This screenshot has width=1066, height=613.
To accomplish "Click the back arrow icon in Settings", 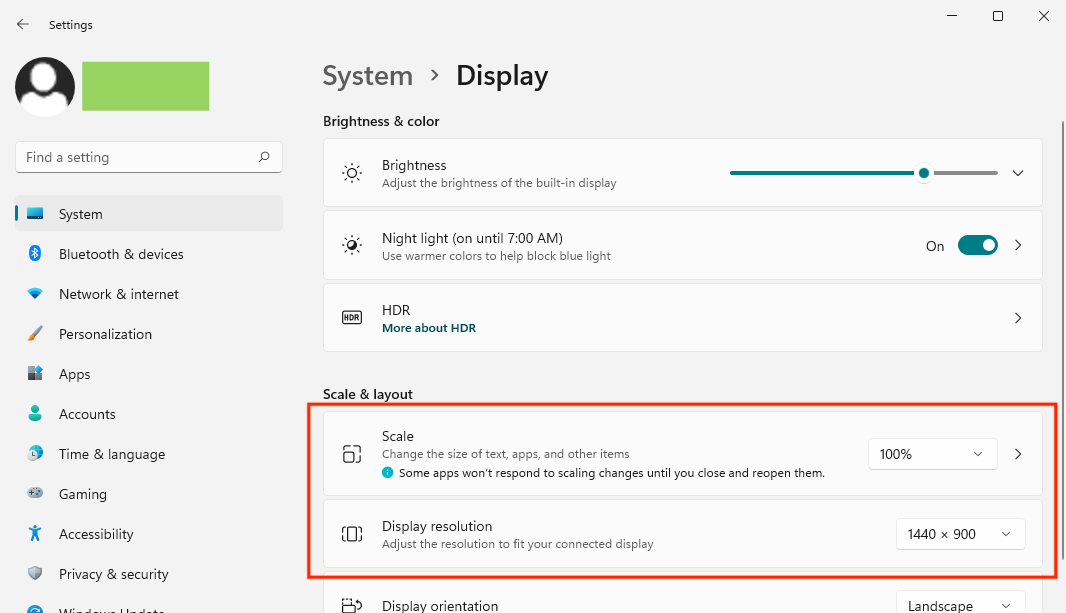I will [22, 24].
